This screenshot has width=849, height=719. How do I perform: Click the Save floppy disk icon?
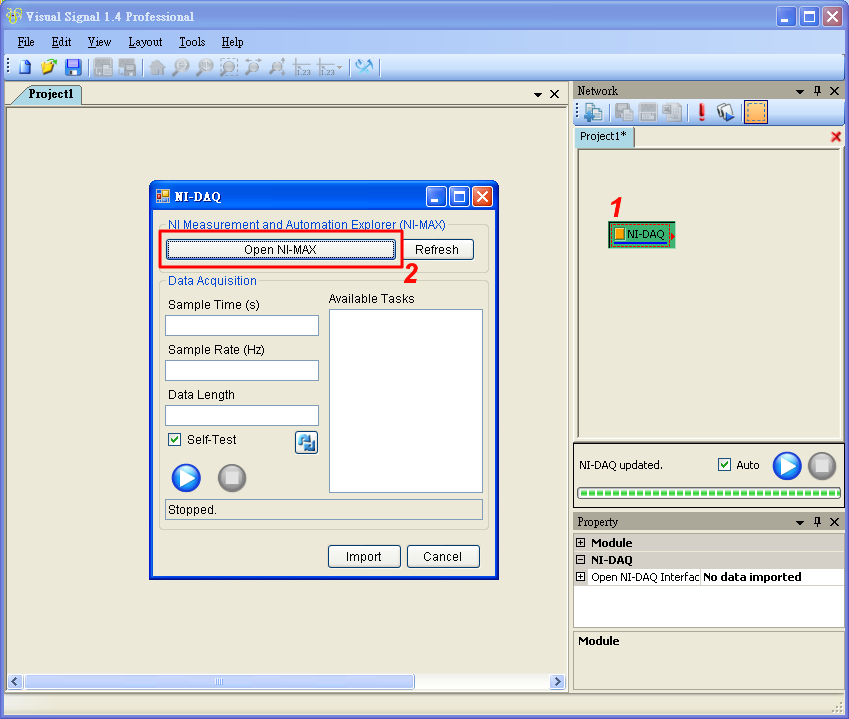coord(73,67)
